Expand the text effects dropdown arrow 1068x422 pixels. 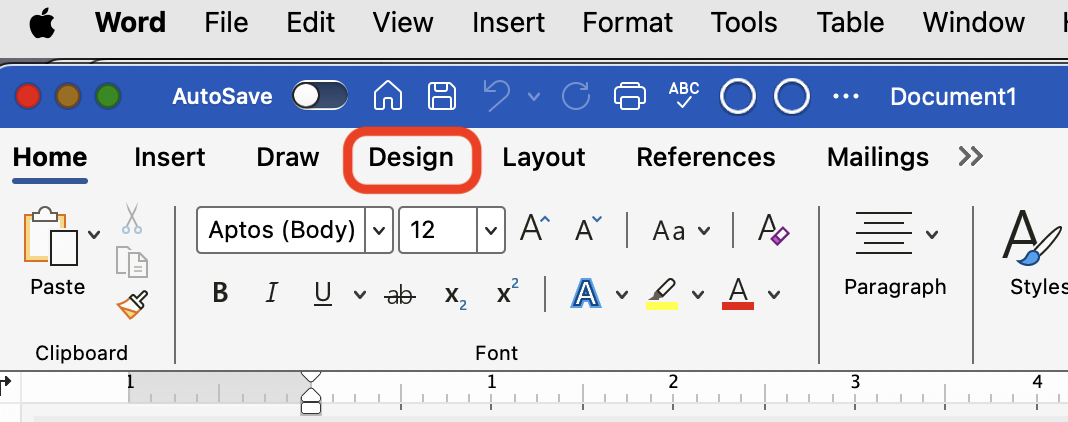[x=622, y=295]
